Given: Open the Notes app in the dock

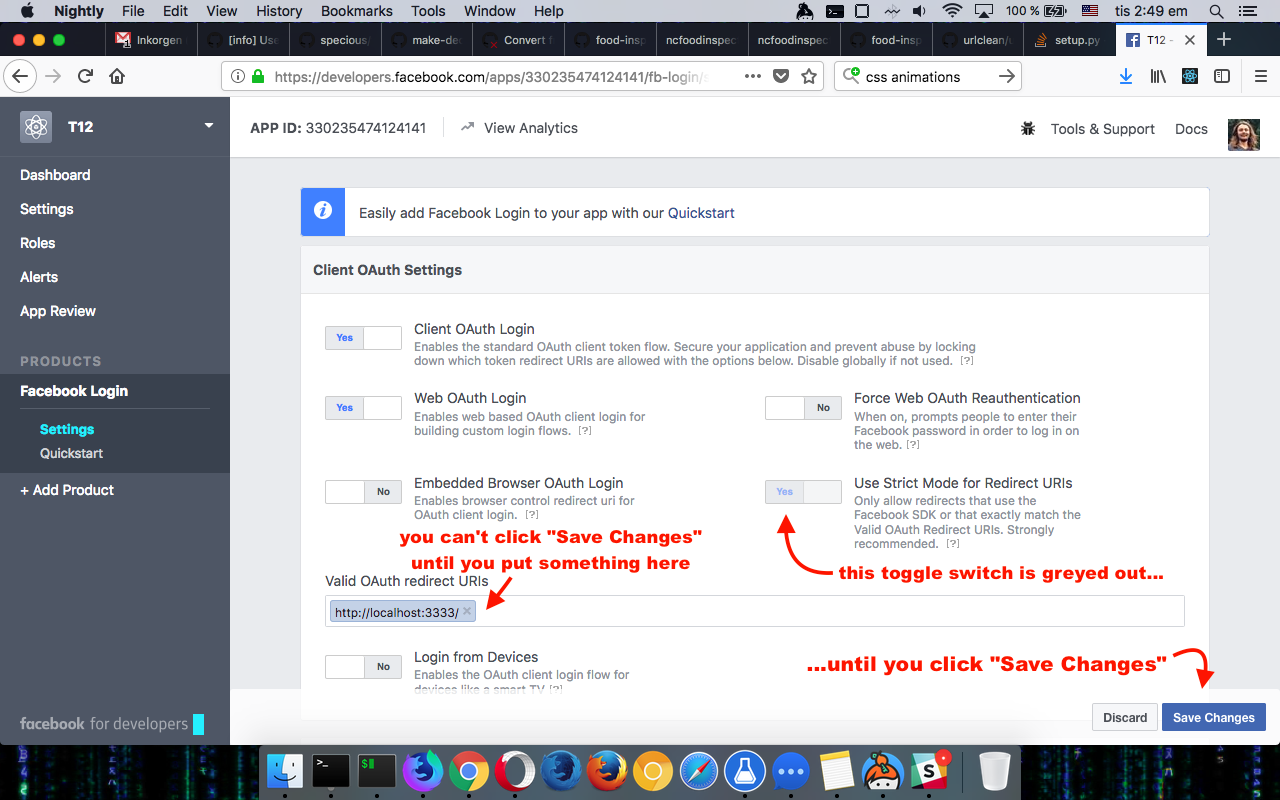Looking at the screenshot, I should point(836,771).
